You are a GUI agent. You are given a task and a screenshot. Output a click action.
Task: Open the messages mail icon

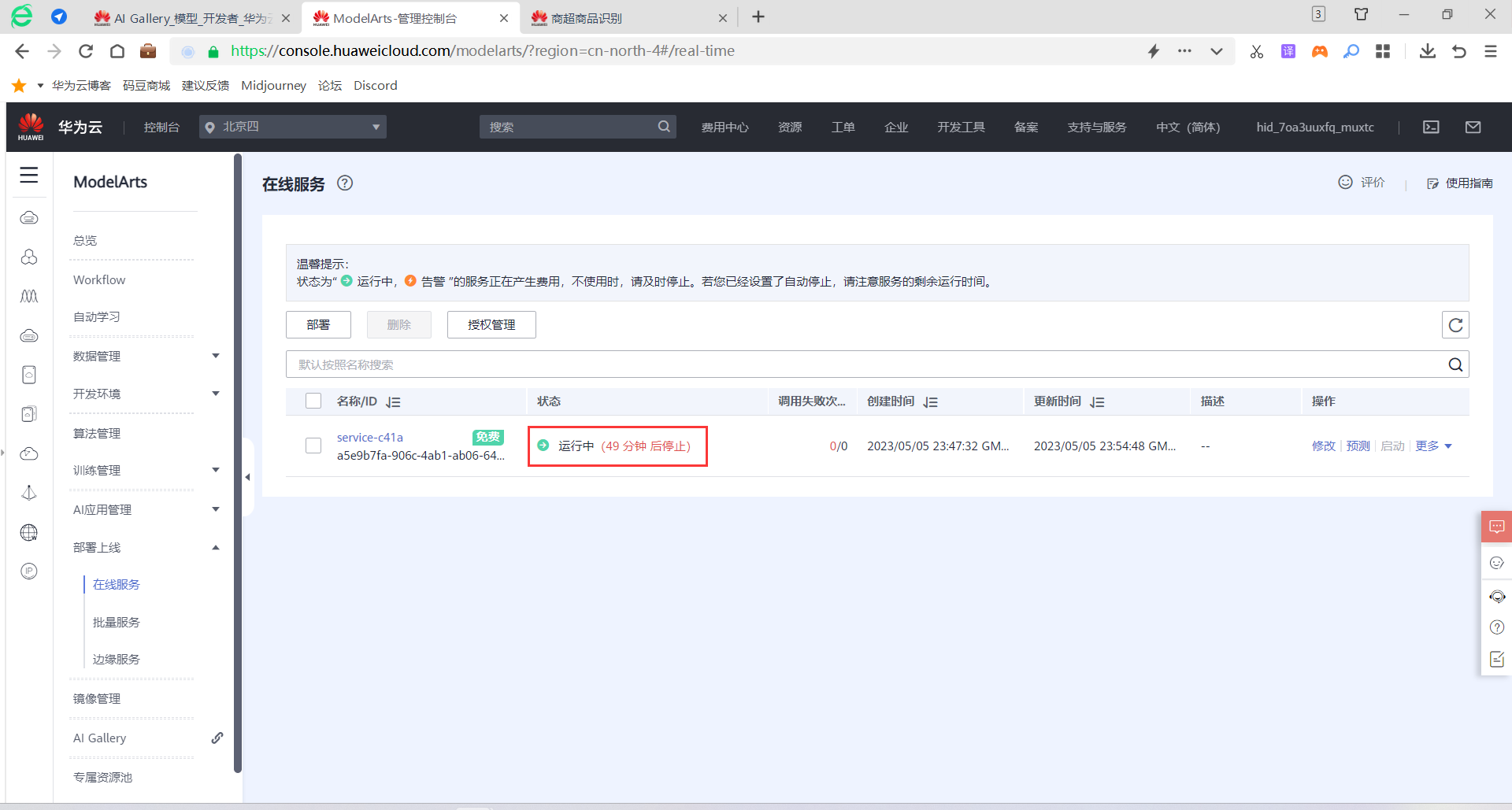pos(1473,127)
